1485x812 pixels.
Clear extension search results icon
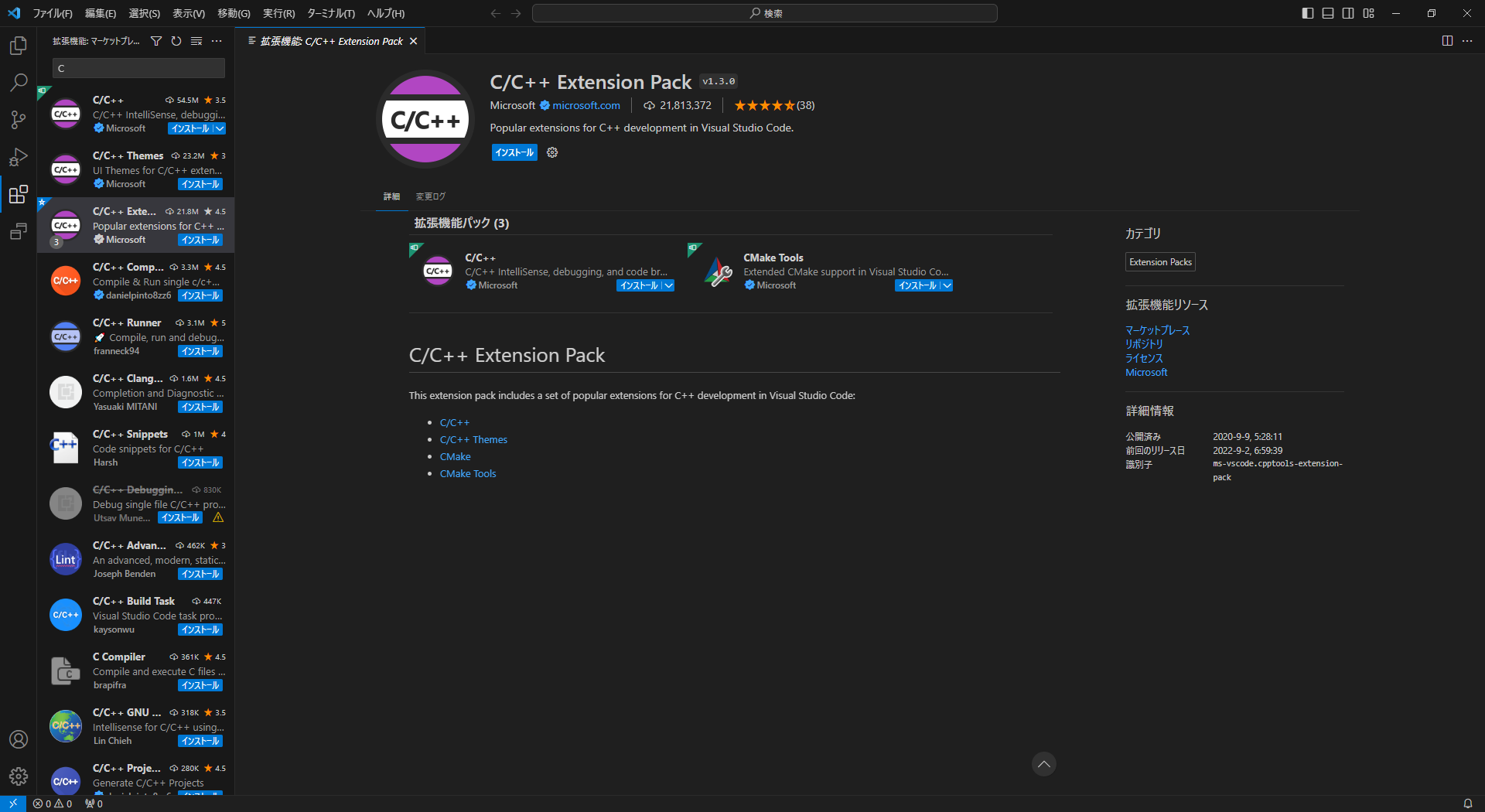pyautogui.click(x=196, y=41)
